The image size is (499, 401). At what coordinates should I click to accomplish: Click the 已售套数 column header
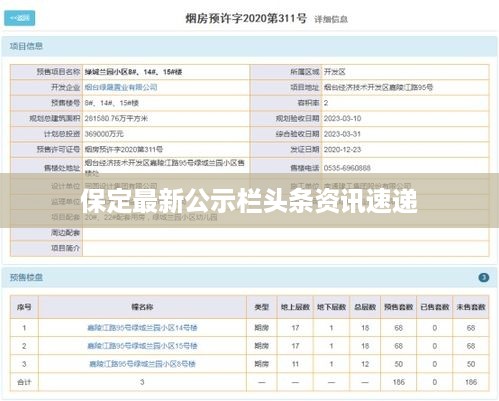tap(435, 307)
